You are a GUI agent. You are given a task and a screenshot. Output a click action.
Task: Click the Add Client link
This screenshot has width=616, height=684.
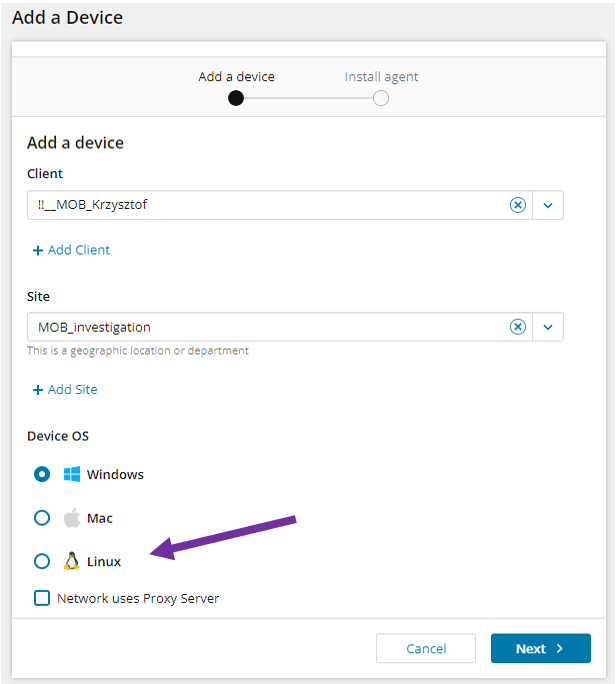pos(79,250)
